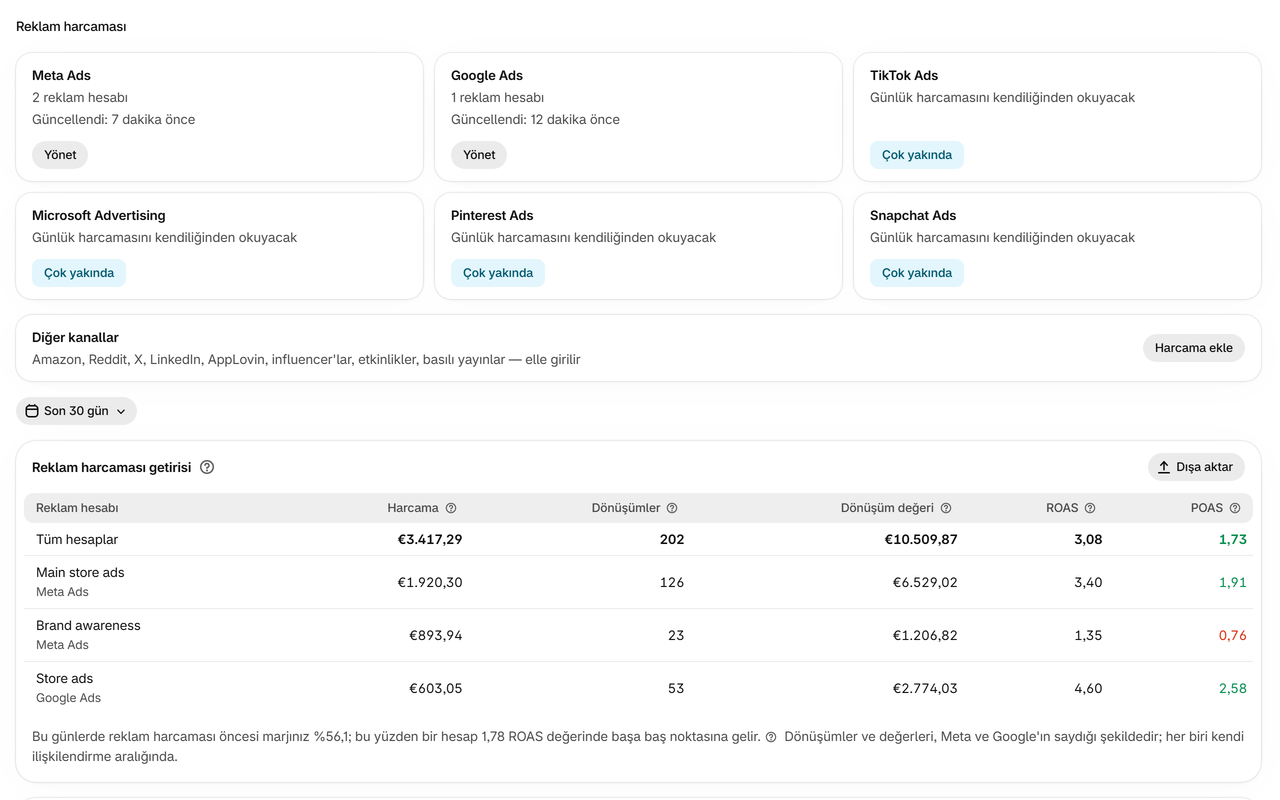Select the Store ads Google Ads row
The image size is (1280, 800).
[x=638, y=688]
